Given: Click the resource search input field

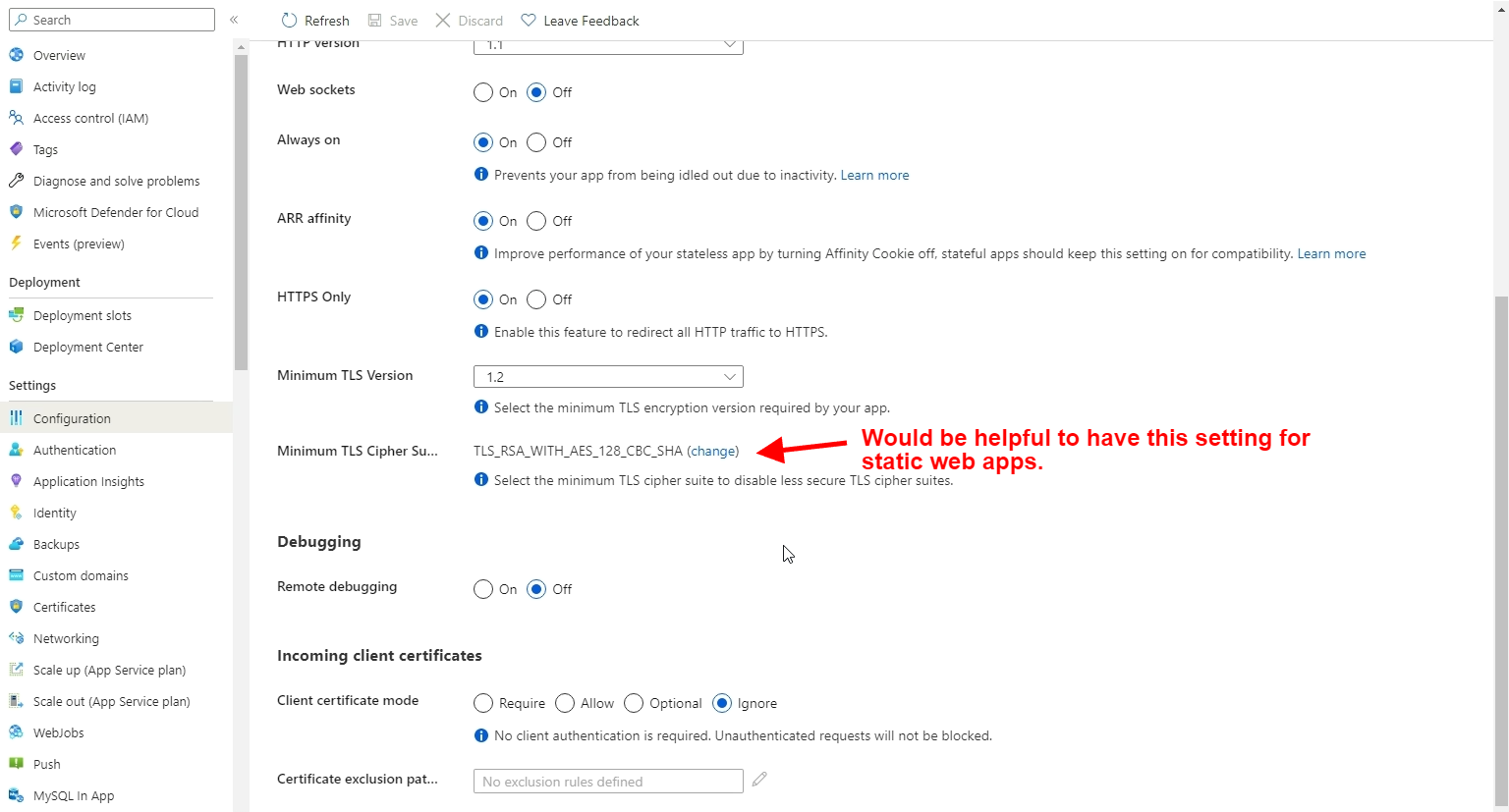Looking at the screenshot, I should point(111,19).
